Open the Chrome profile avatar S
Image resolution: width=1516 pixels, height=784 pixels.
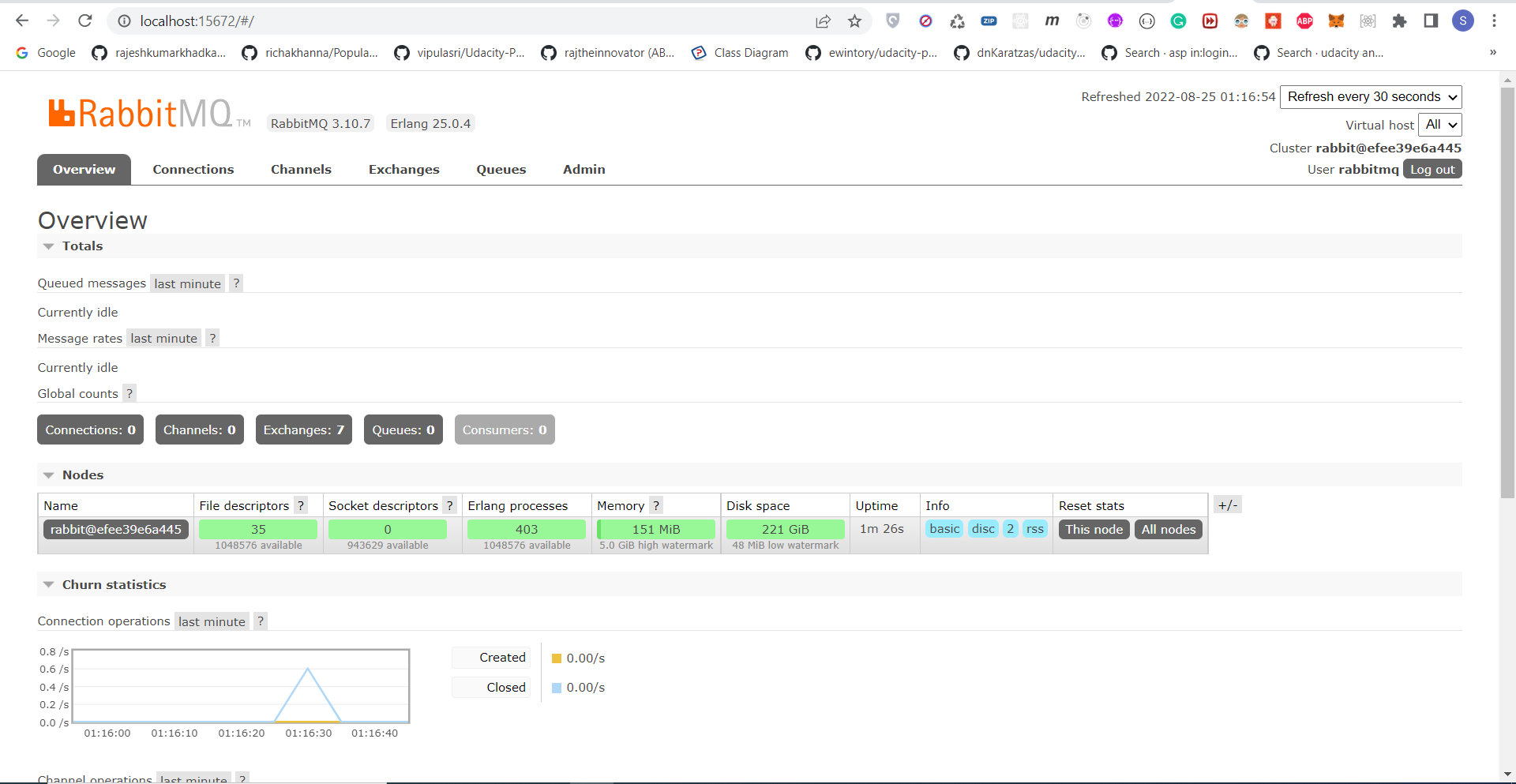(1463, 21)
